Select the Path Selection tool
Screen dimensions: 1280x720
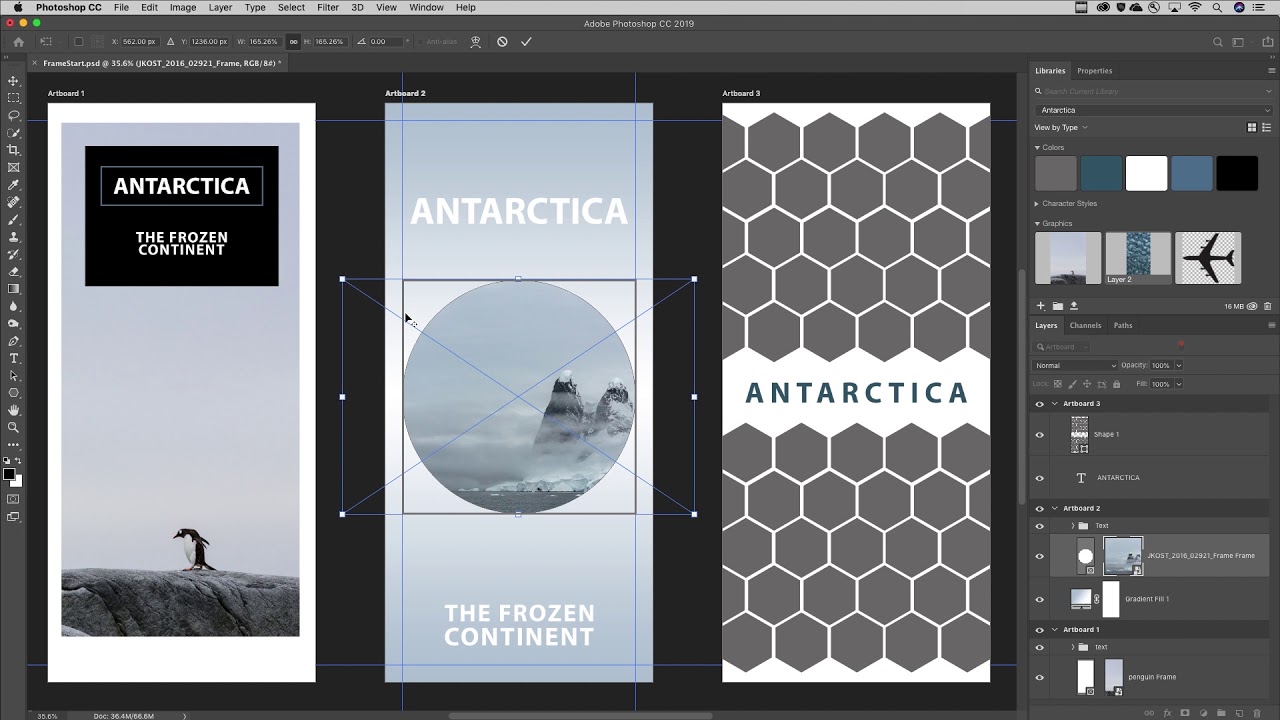(x=13, y=375)
